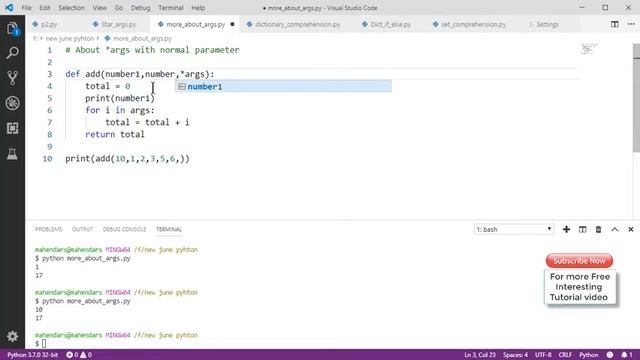Open notifications bell in status bar

[627, 355]
